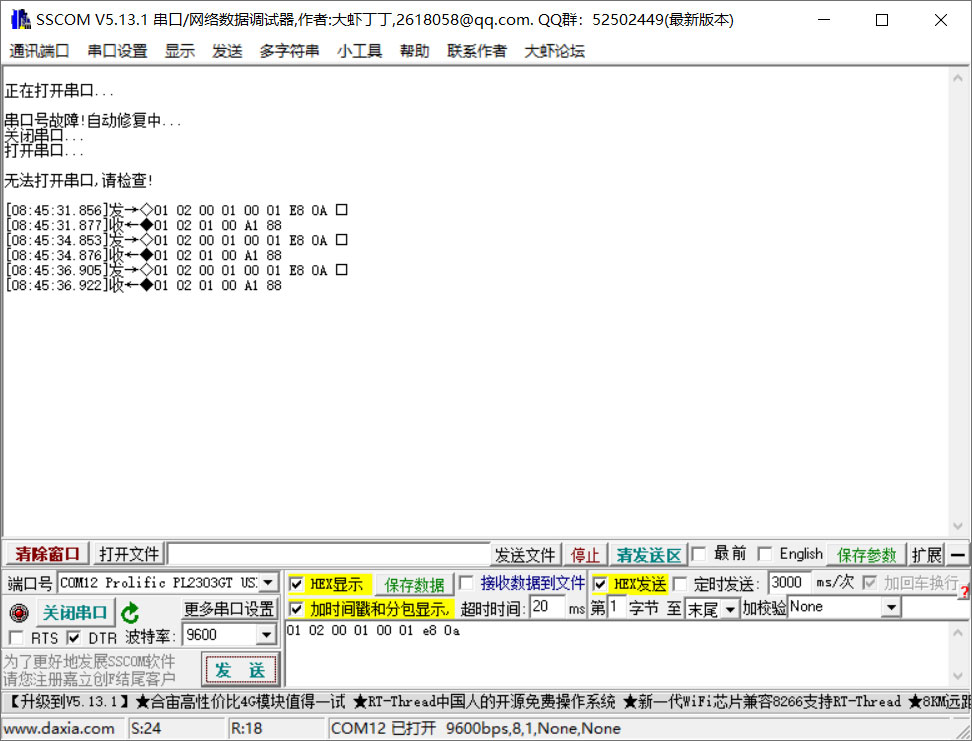Enable the RTS checkbox
The height and width of the screenshot is (741, 972).
coord(16,637)
